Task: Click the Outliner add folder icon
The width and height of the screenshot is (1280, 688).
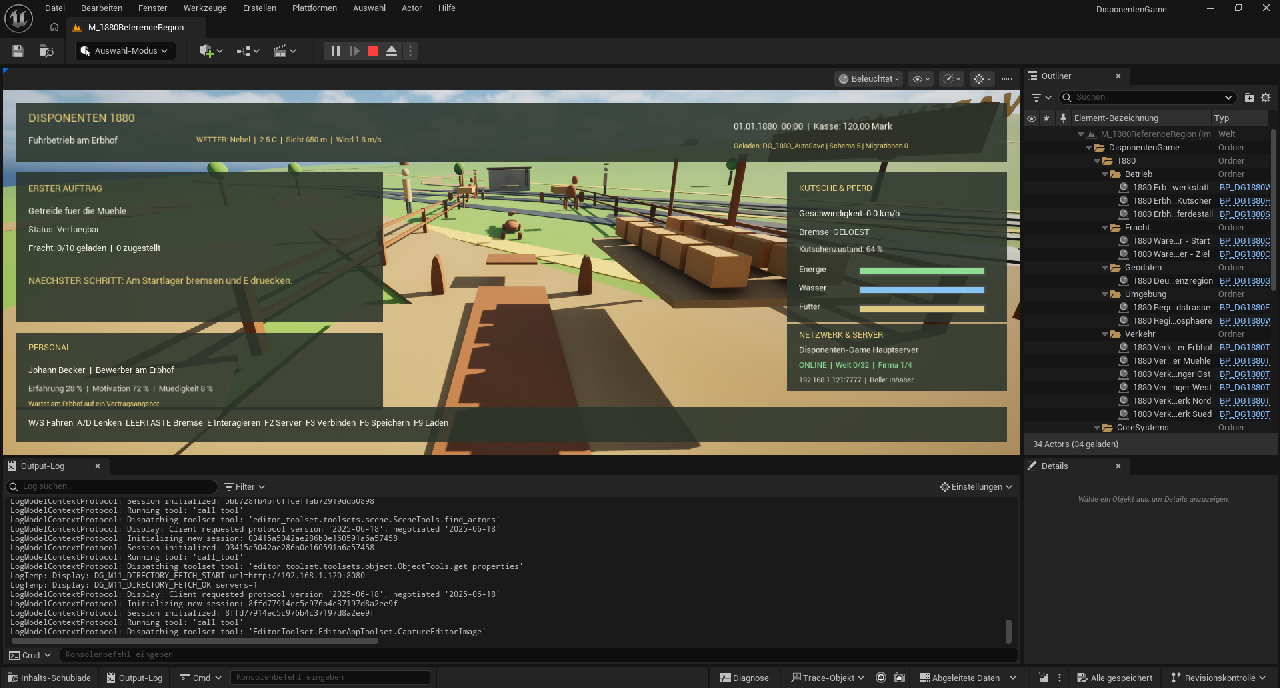Action: pyautogui.click(x=1249, y=97)
